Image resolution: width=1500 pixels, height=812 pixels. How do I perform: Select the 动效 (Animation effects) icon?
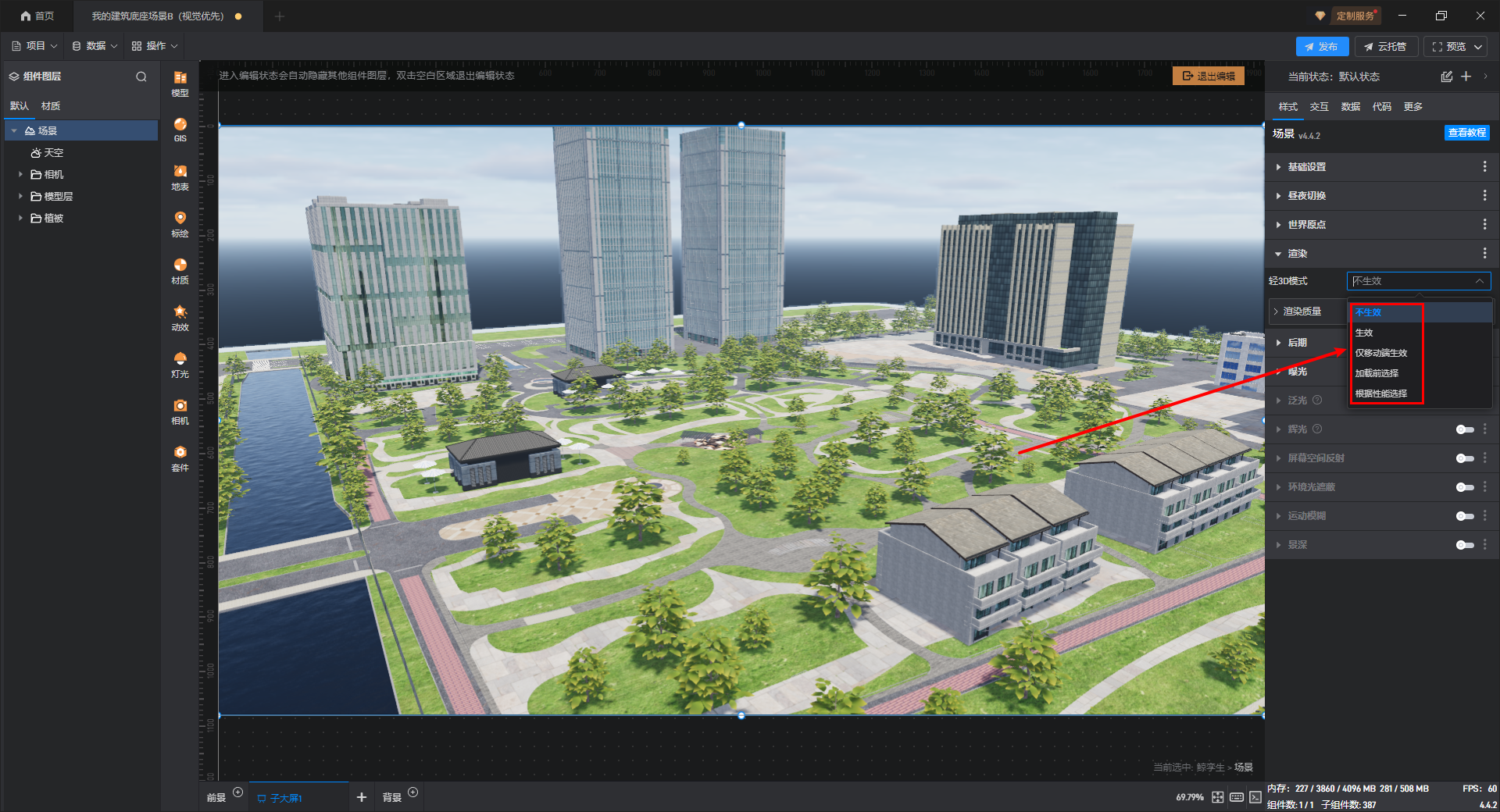click(180, 317)
